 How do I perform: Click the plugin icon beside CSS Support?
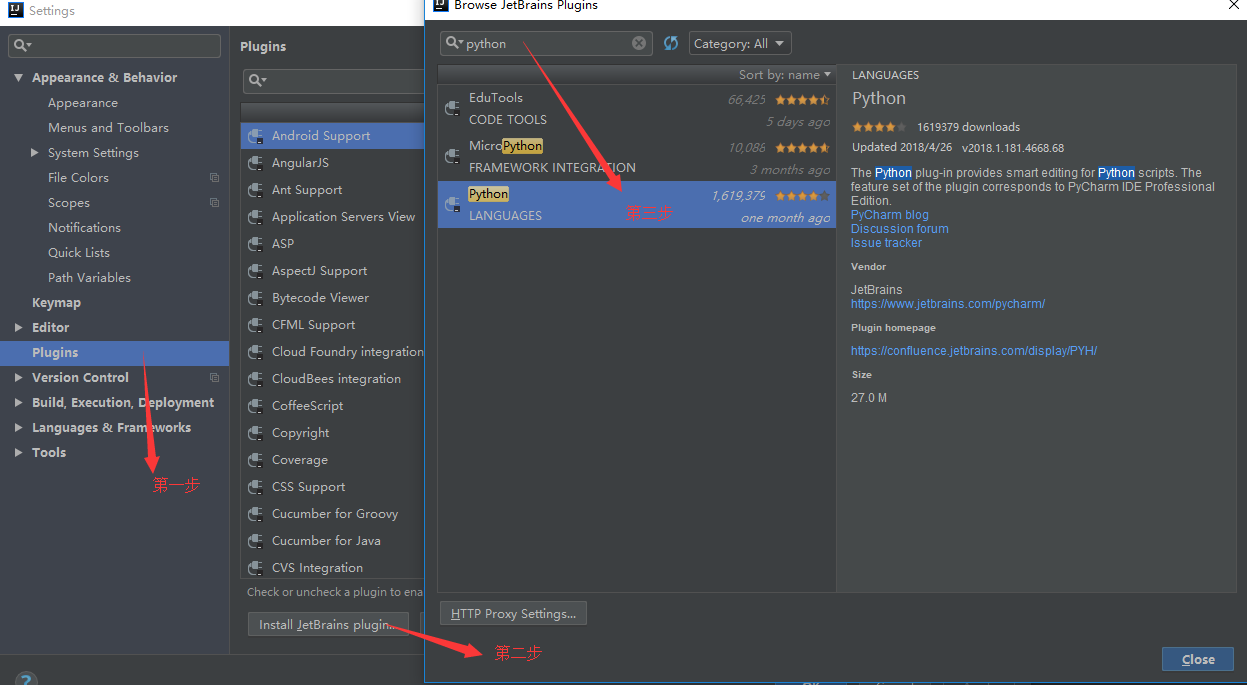tap(255, 487)
